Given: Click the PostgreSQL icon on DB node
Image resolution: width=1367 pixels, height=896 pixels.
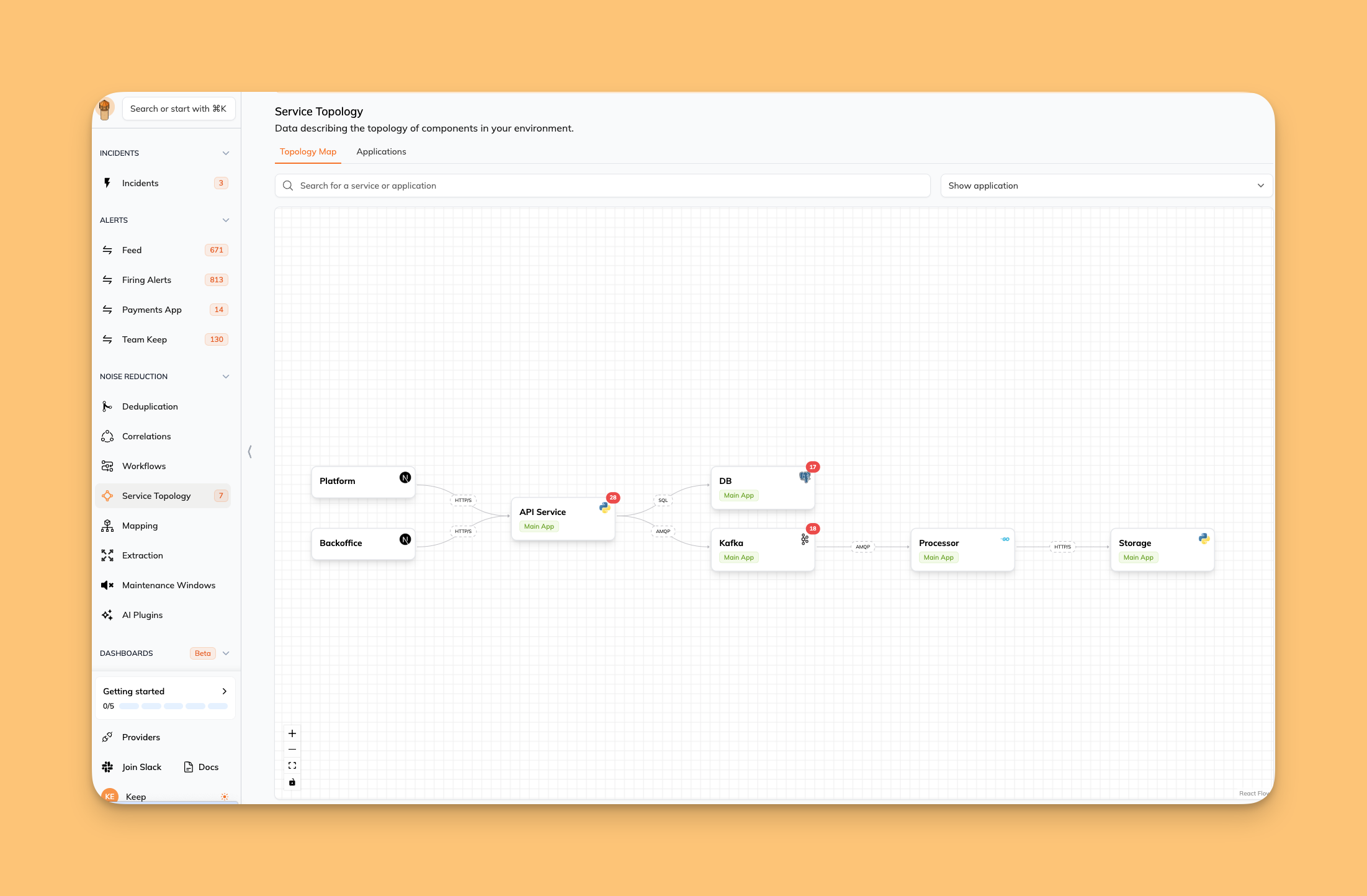Looking at the screenshot, I should pyautogui.click(x=804, y=477).
